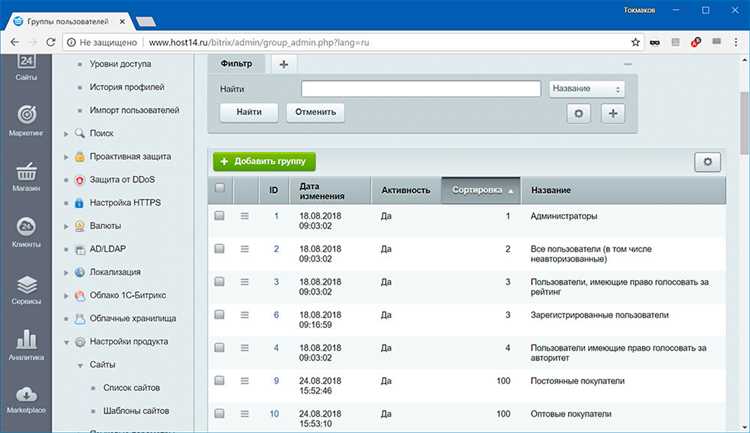Open the Marketing section in sidebar

(x=26, y=120)
